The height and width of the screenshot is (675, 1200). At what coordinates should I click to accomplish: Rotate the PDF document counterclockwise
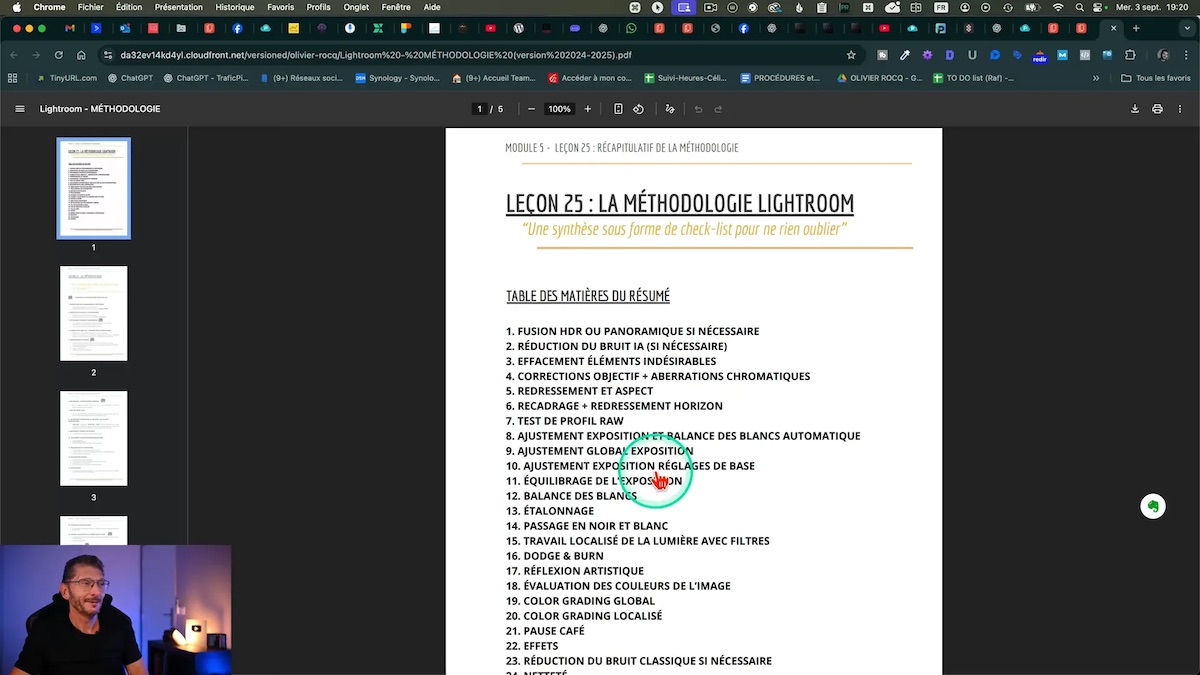(638, 109)
